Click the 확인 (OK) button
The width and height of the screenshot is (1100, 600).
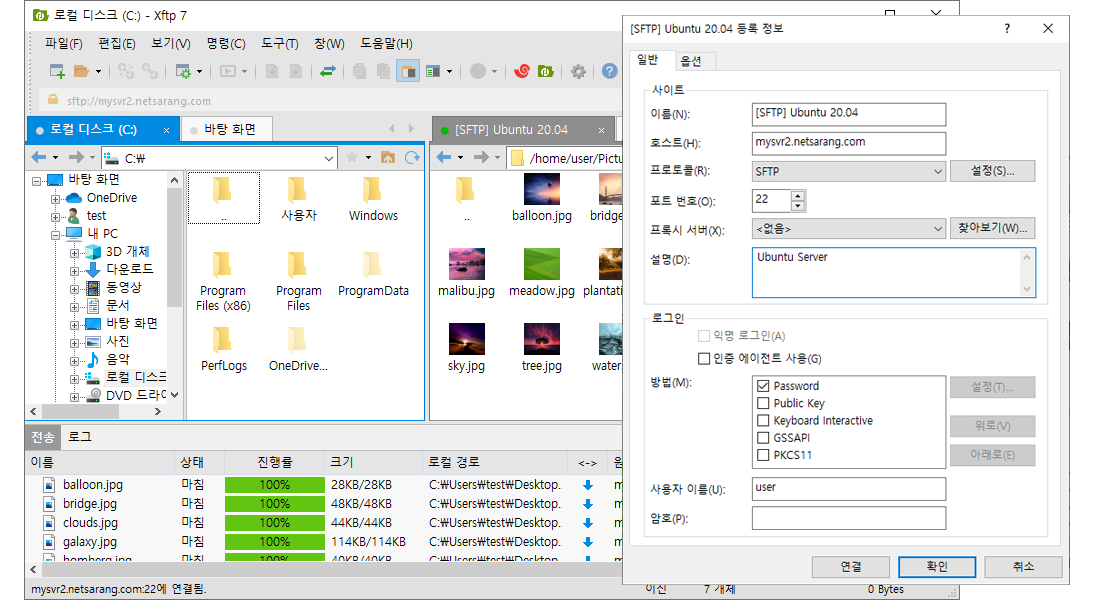click(x=937, y=566)
